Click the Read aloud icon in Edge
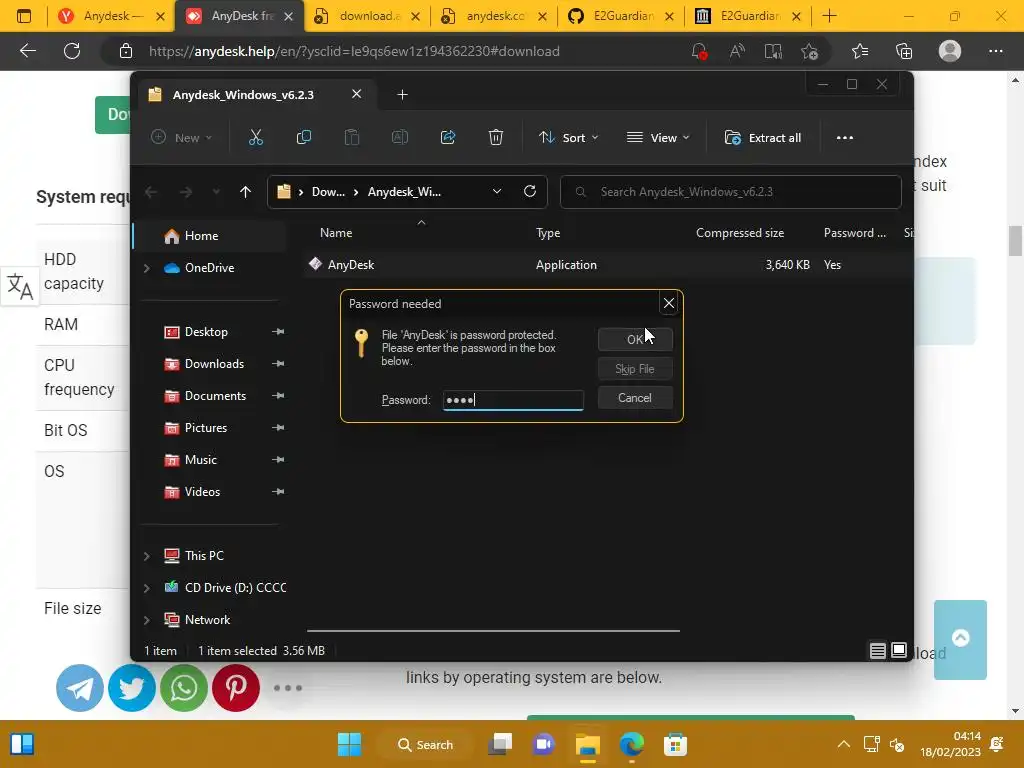1024x768 pixels. click(737, 51)
